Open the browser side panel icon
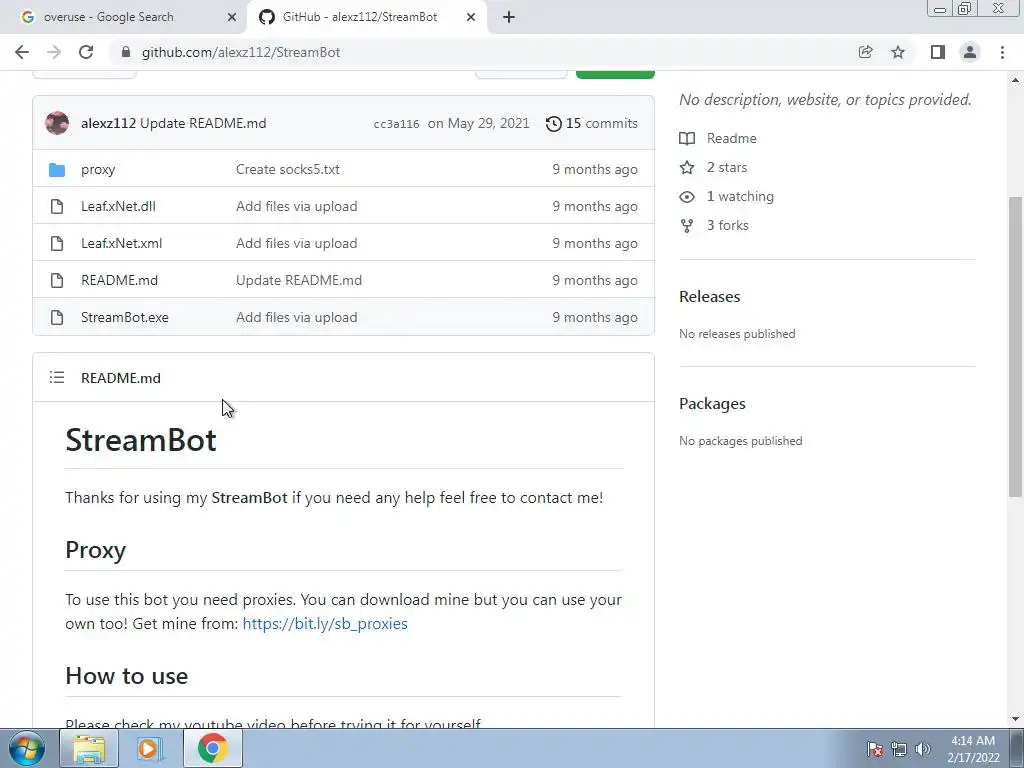 click(x=938, y=52)
